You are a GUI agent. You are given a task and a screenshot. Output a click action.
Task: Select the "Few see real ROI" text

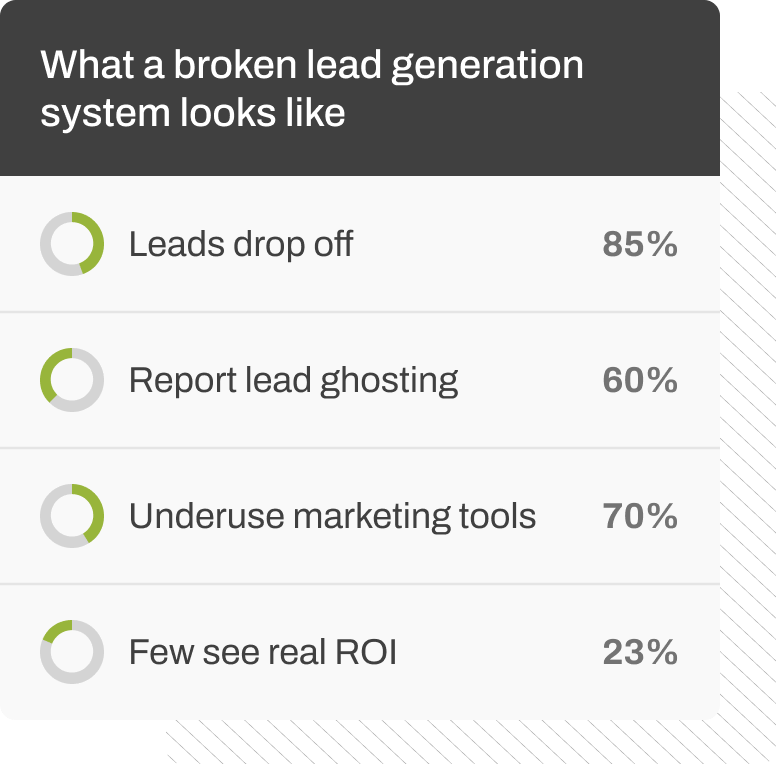click(262, 652)
